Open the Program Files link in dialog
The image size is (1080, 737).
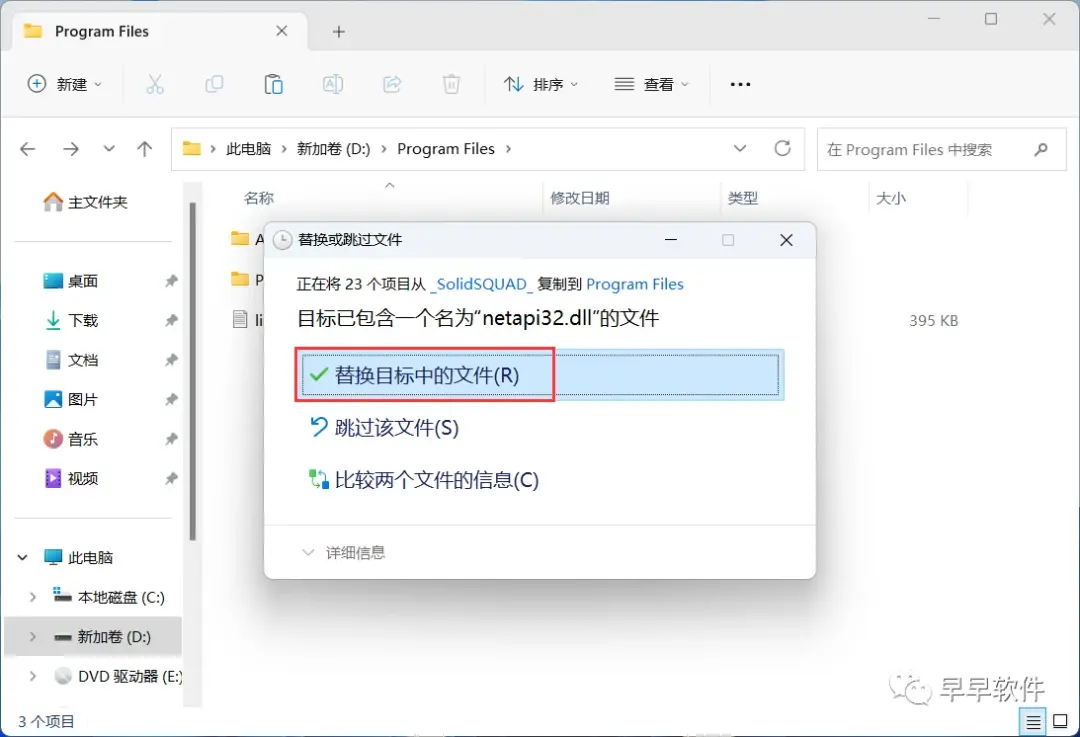coord(634,284)
